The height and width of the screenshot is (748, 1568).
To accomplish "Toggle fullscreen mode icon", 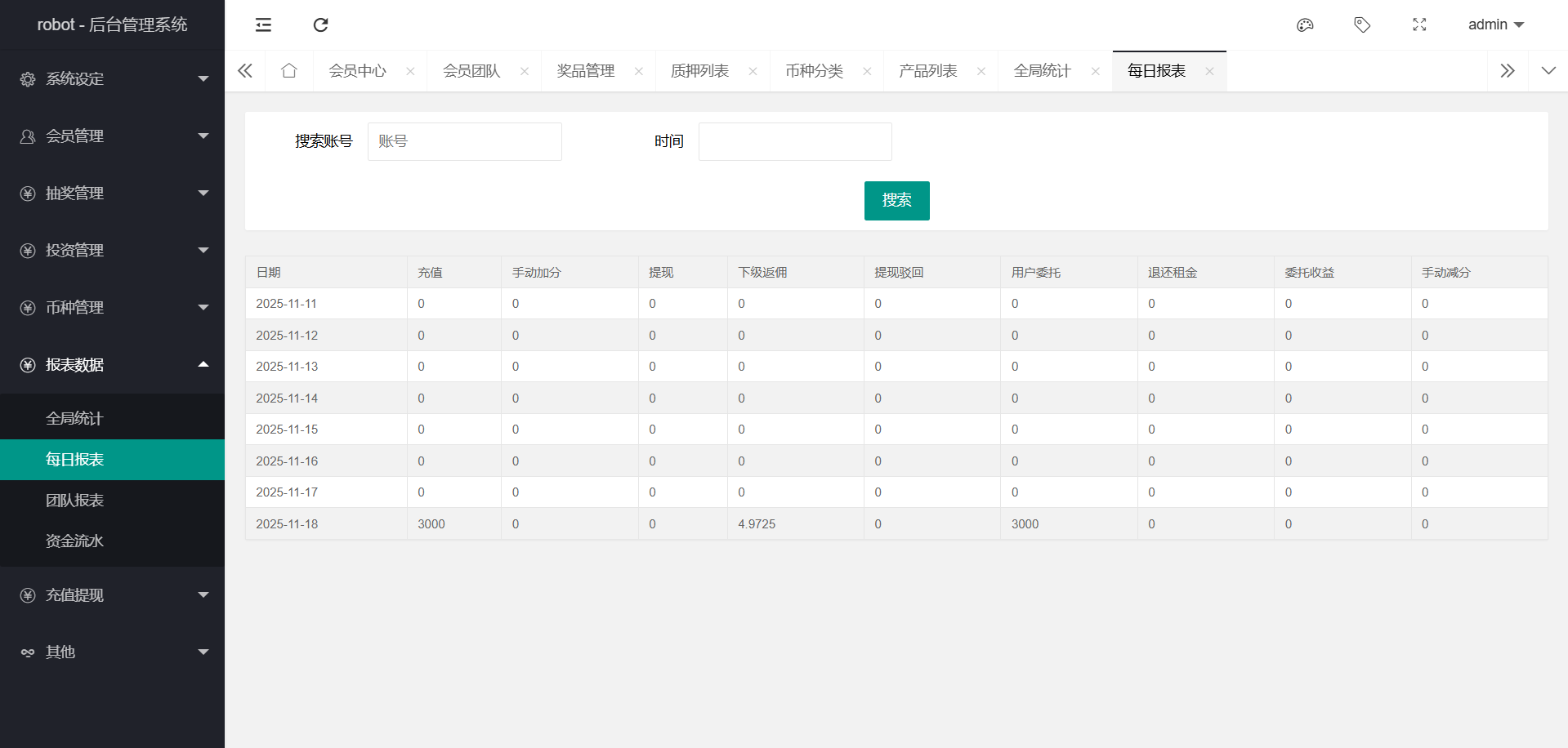I will (1419, 24).
